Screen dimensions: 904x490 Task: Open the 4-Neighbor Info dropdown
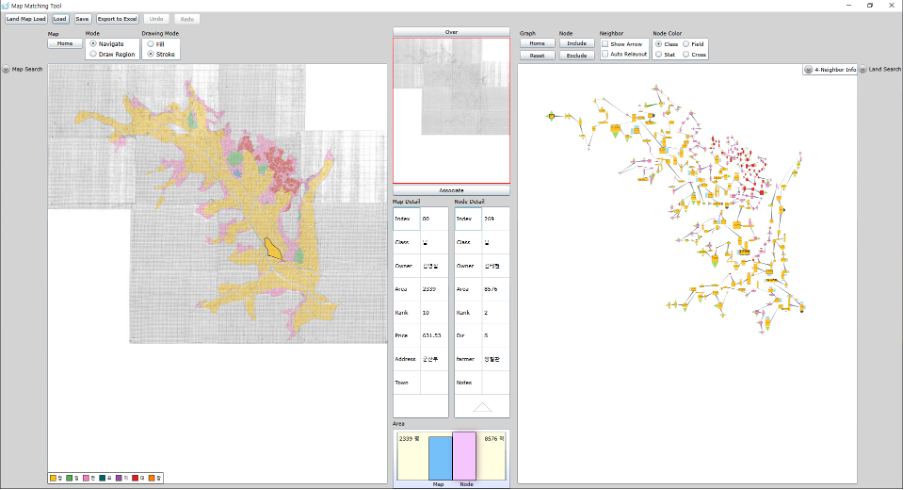coord(808,69)
